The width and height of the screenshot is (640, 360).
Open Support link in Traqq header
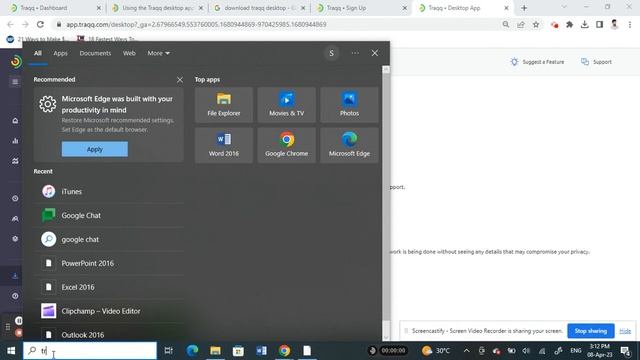[x=596, y=62]
